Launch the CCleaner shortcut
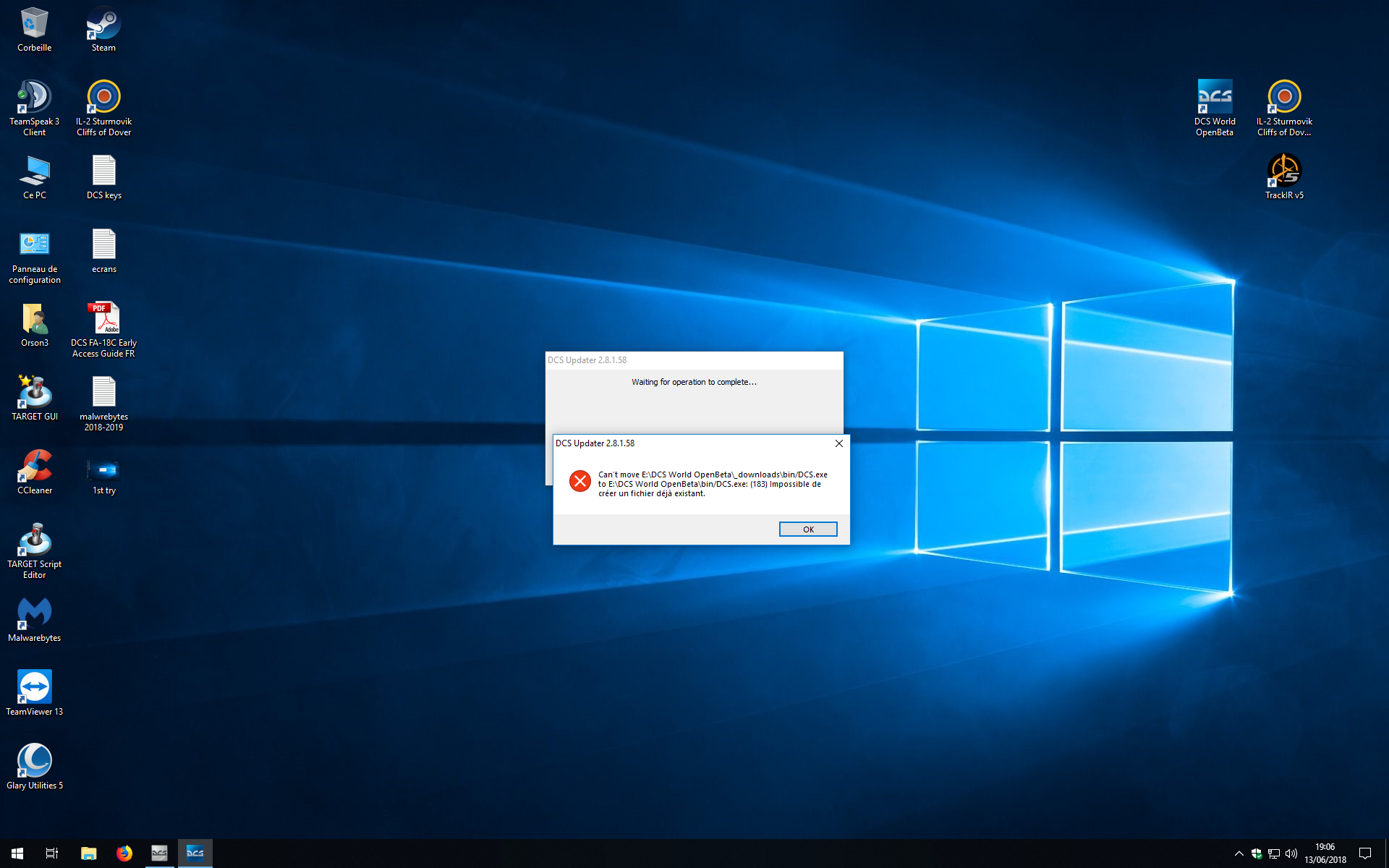Image resolution: width=1389 pixels, height=868 pixels. 34,472
